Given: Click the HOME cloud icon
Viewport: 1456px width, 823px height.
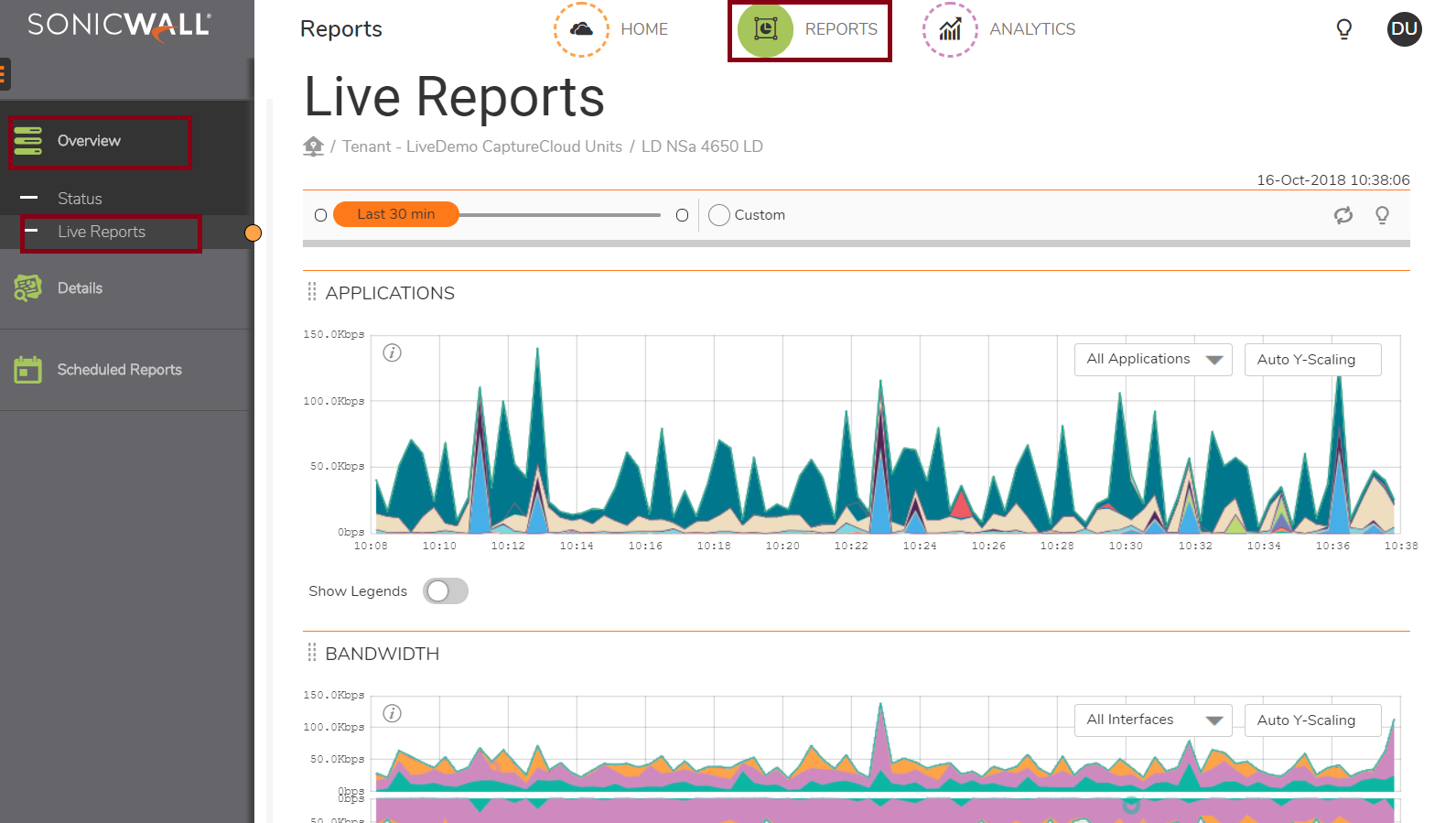Looking at the screenshot, I should [581, 29].
